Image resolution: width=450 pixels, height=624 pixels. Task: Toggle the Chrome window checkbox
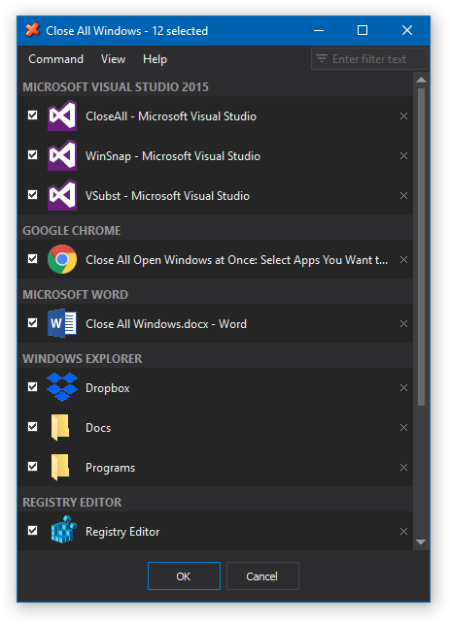[33, 259]
